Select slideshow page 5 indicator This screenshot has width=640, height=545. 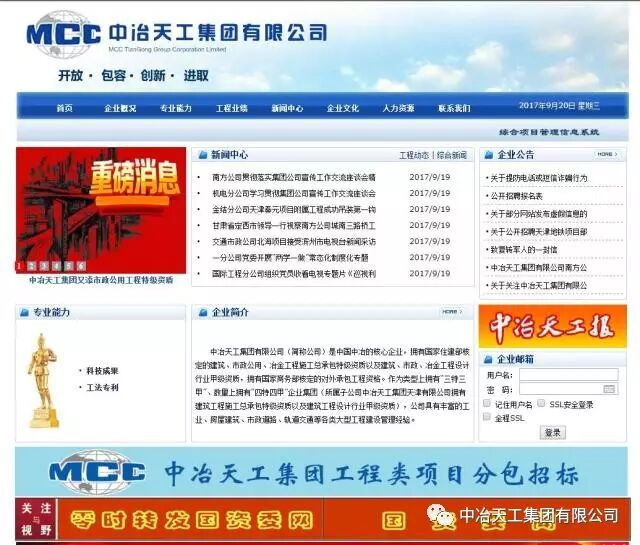[x=69, y=266]
